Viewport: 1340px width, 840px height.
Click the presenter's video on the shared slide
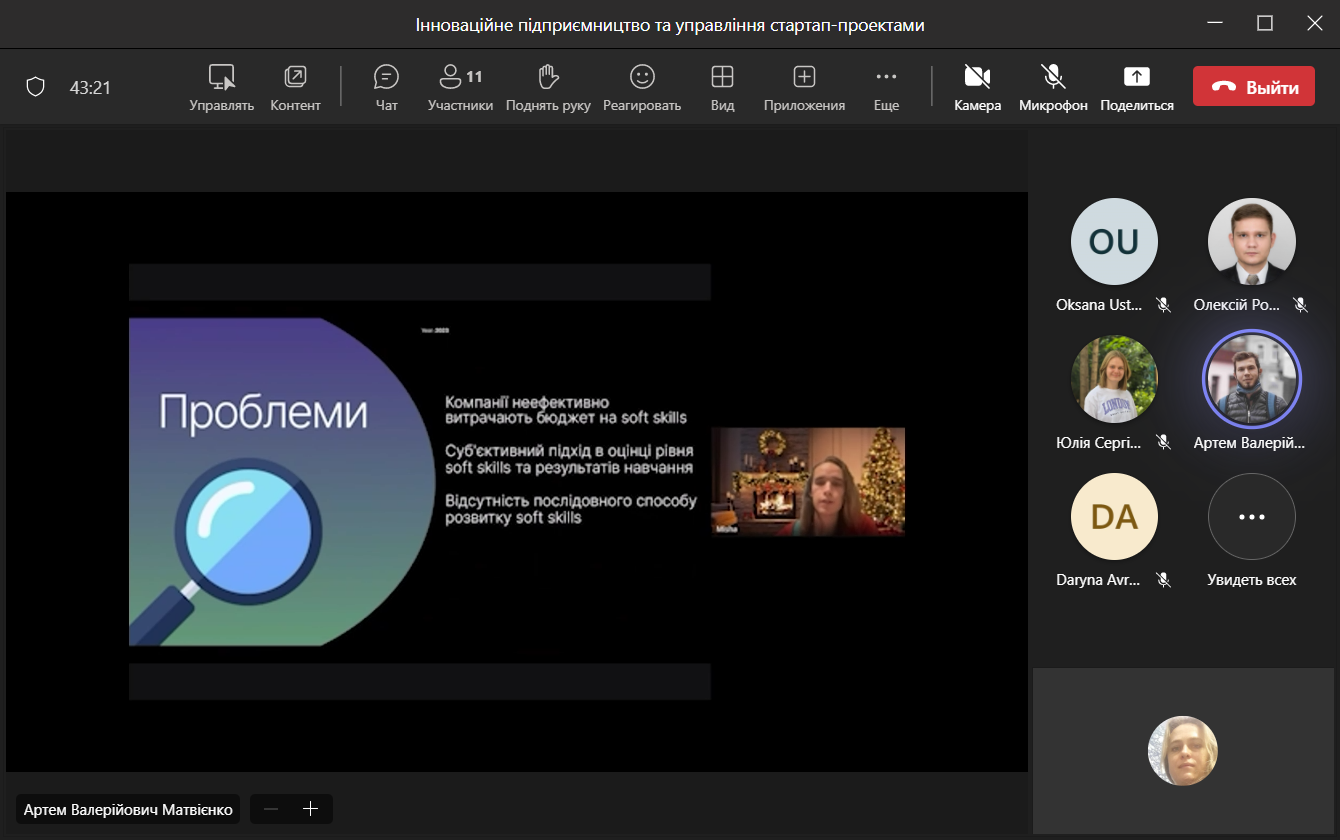pos(808,482)
